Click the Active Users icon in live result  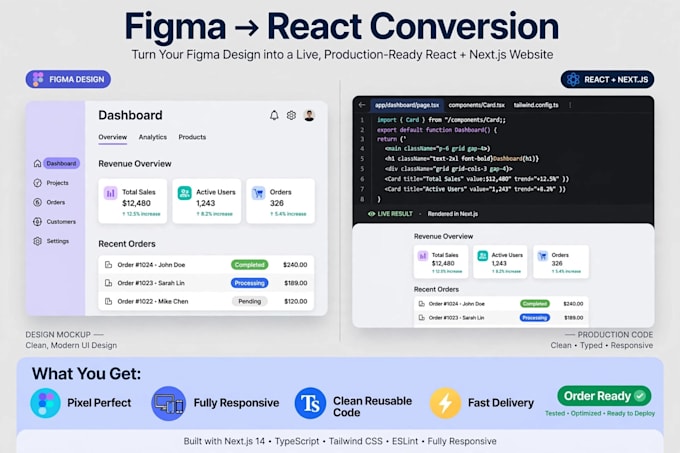pyautogui.click(x=483, y=256)
